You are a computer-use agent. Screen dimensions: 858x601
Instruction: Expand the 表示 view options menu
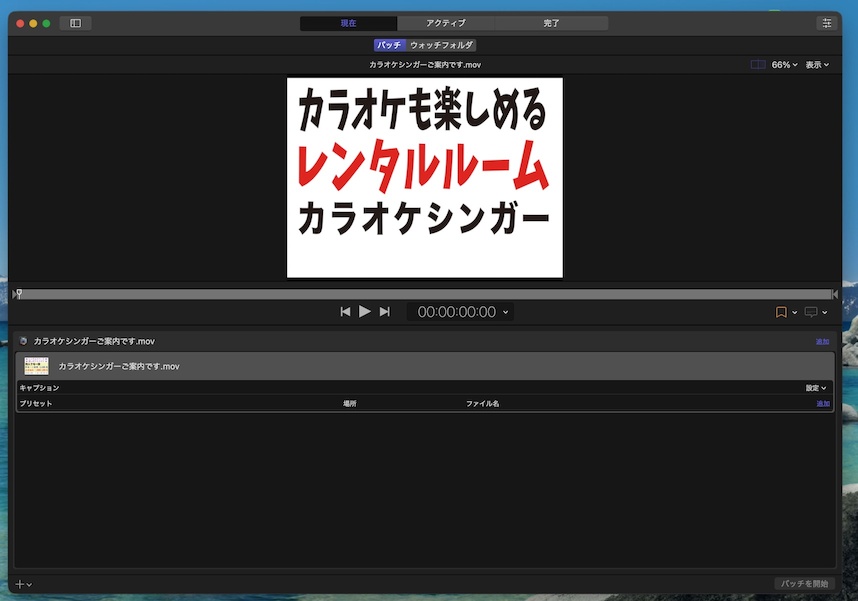(x=817, y=64)
